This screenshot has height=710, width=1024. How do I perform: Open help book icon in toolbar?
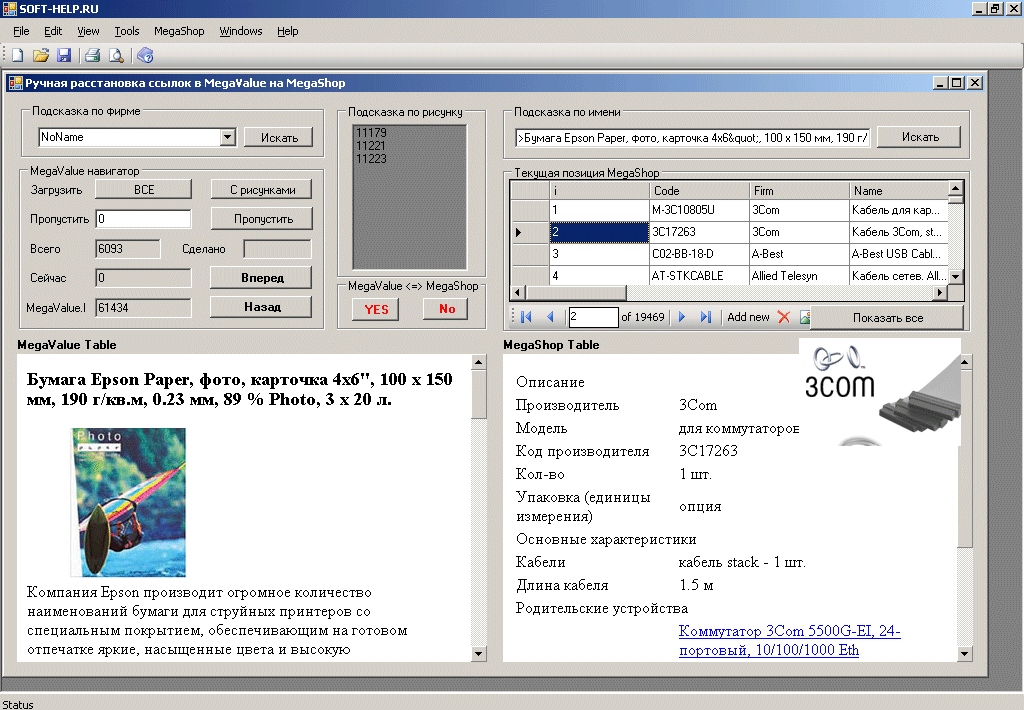[145, 56]
